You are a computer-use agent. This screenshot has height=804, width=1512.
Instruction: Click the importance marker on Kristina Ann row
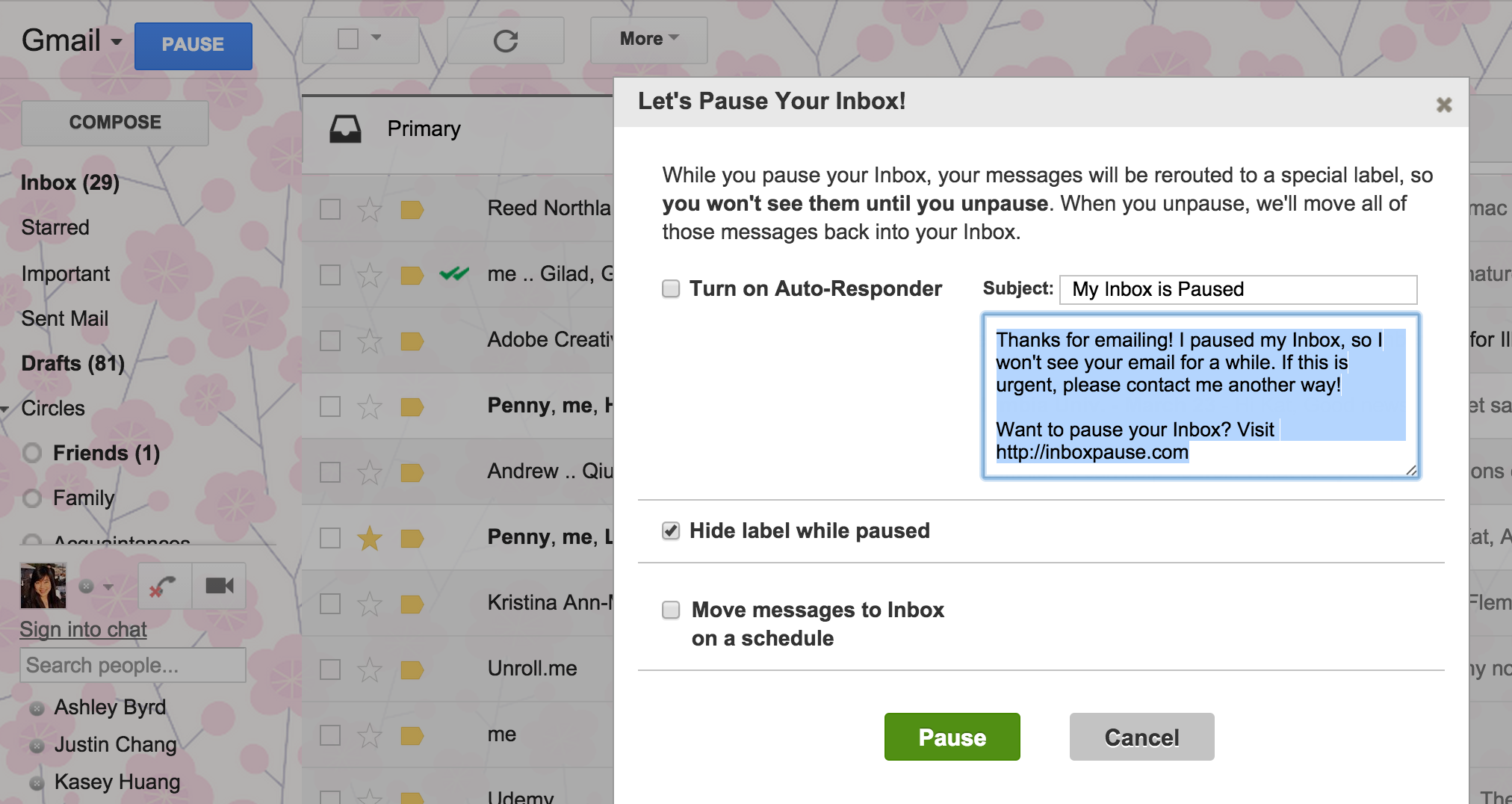click(412, 604)
